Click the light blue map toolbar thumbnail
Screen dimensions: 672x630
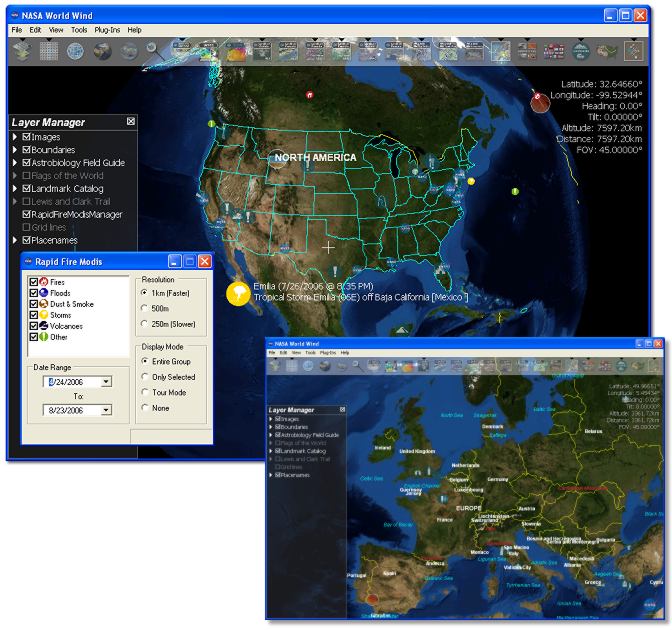pyautogui.click(x=501, y=51)
